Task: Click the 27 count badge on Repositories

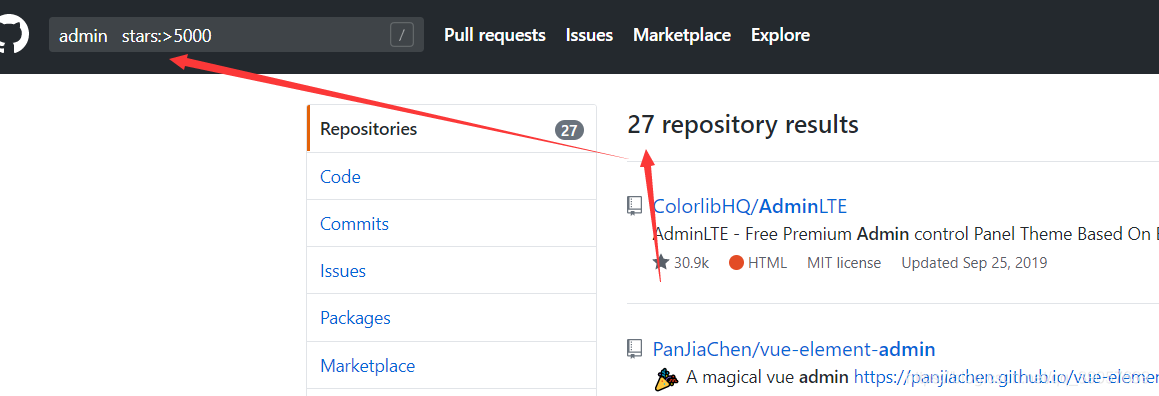Action: [x=569, y=131]
